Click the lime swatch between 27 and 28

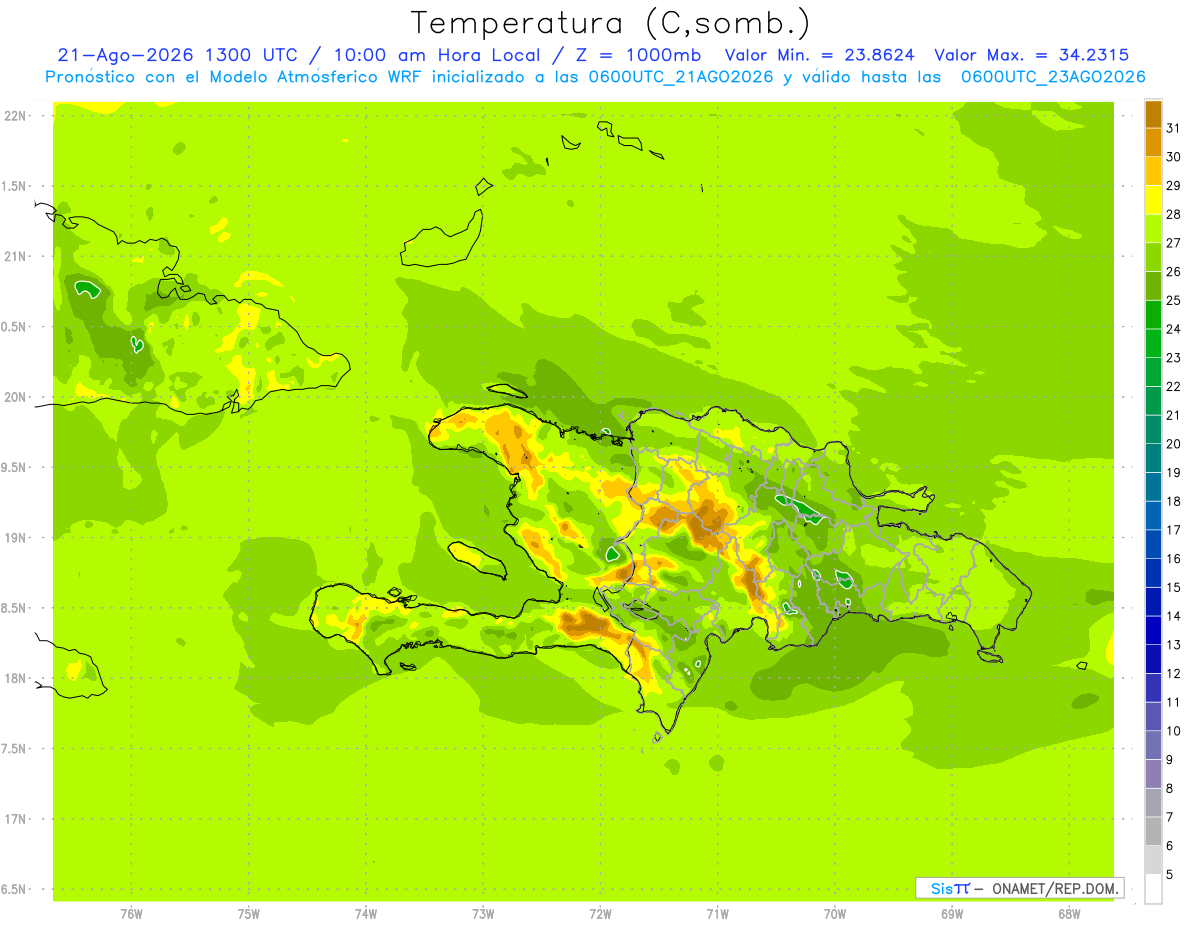[1153, 229]
